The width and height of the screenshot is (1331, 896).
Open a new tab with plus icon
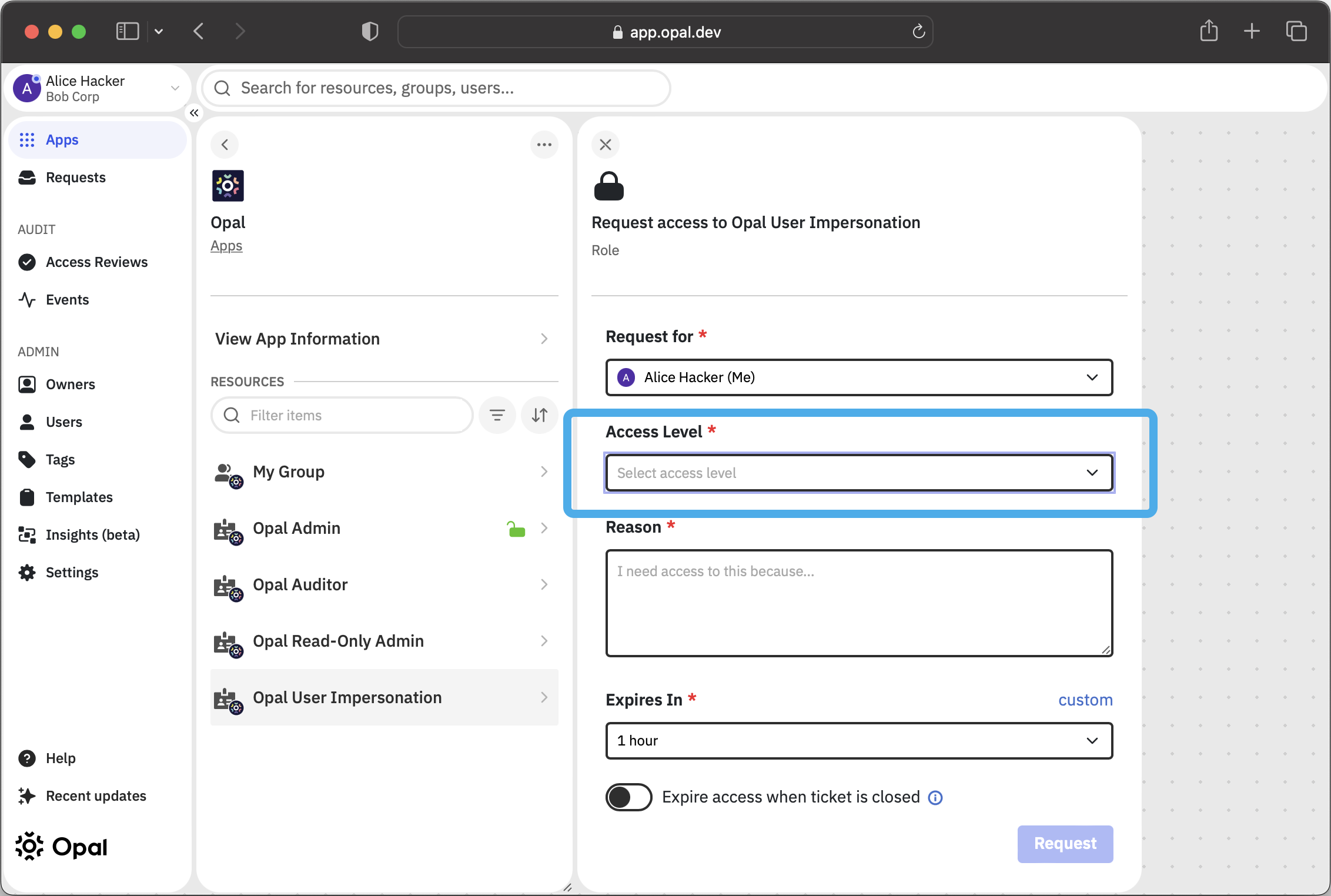click(x=1252, y=31)
